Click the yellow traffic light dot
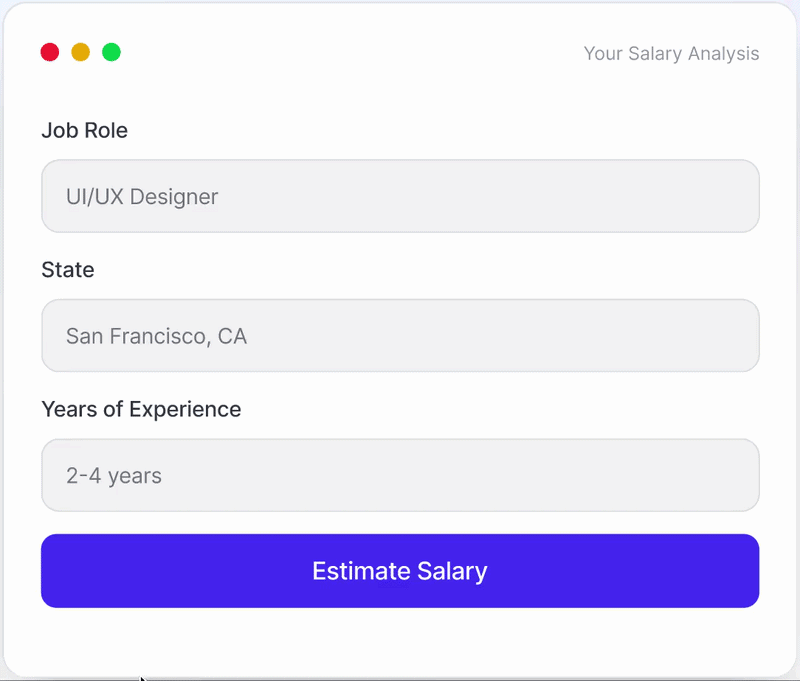 click(81, 51)
